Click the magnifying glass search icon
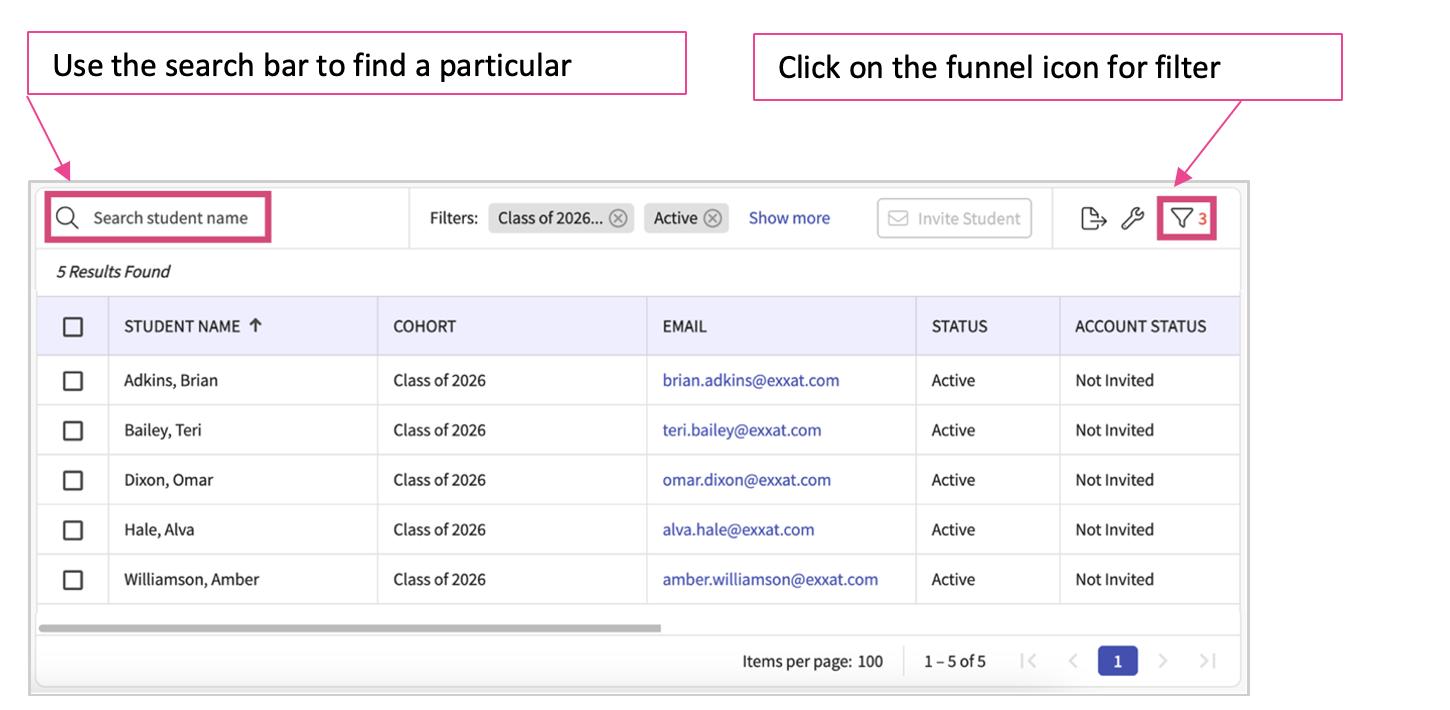This screenshot has width=1450, height=710. [67, 218]
